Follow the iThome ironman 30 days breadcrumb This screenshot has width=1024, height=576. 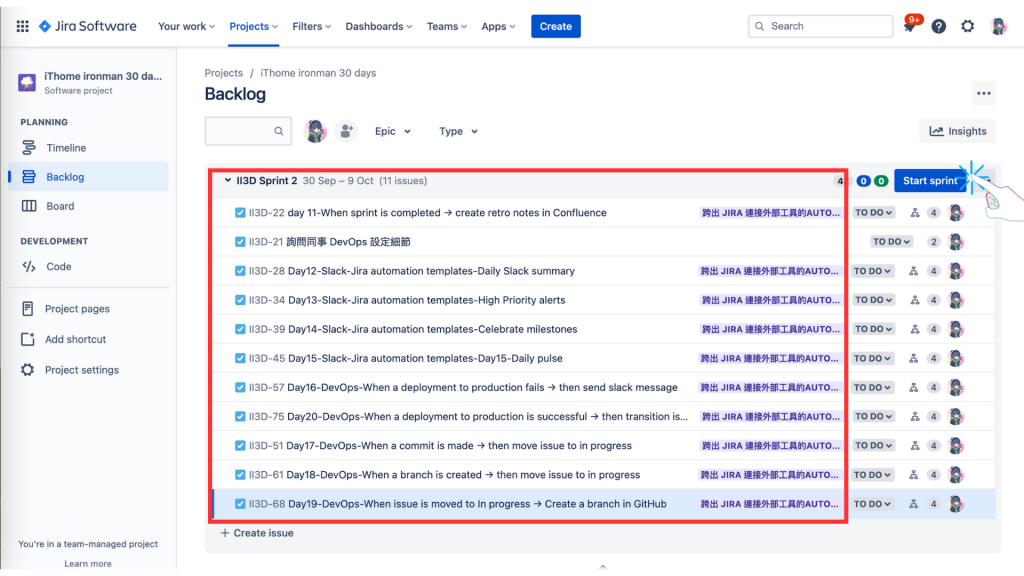318,73
